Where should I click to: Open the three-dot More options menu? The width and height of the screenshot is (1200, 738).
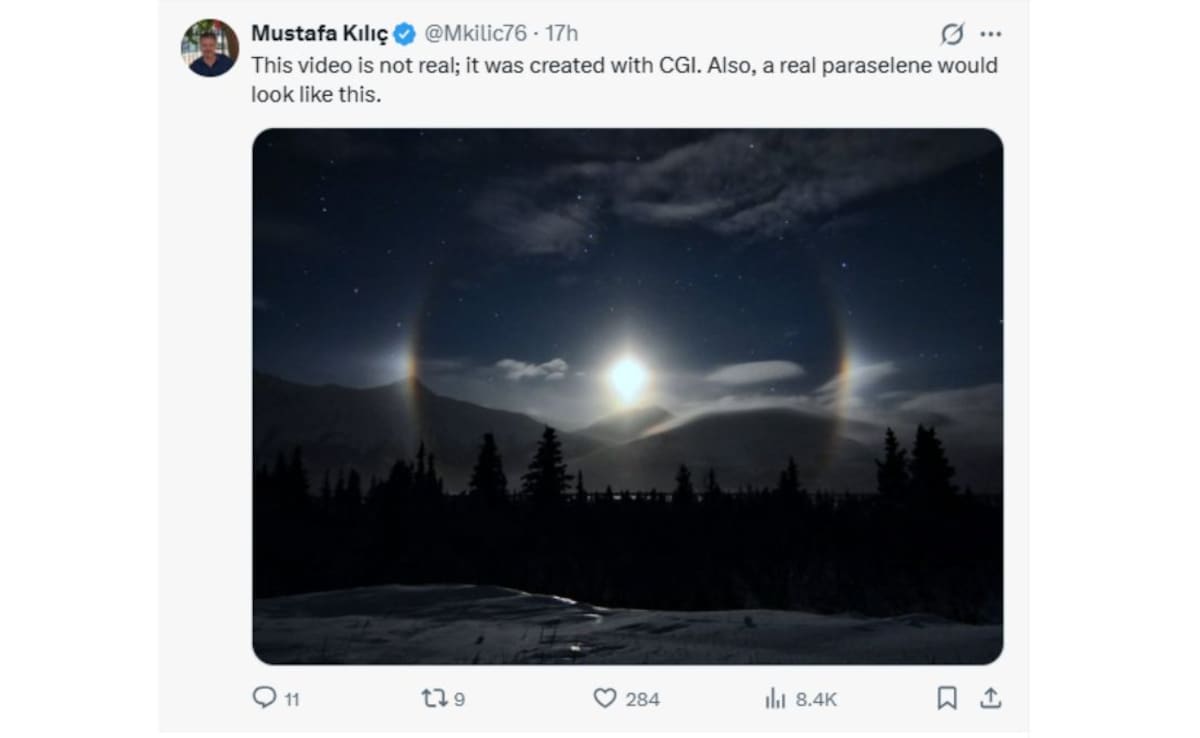pyautogui.click(x=990, y=34)
